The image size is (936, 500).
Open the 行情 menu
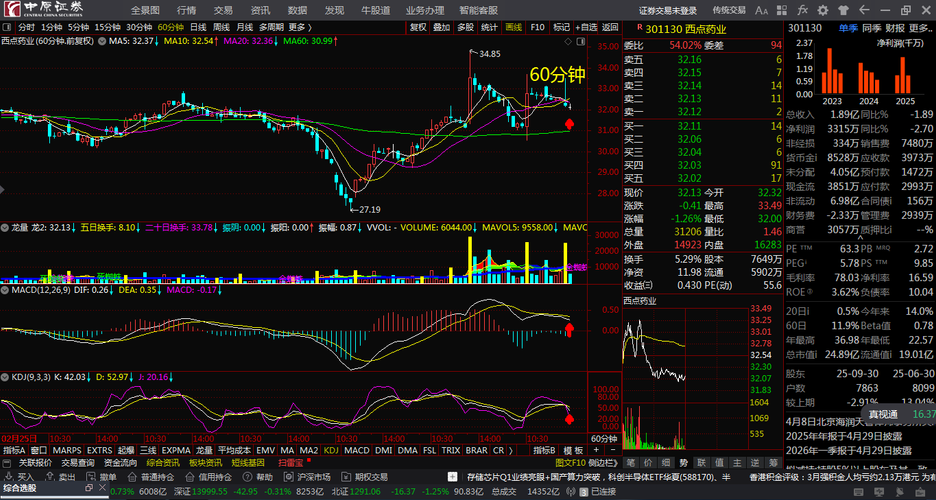186,10
